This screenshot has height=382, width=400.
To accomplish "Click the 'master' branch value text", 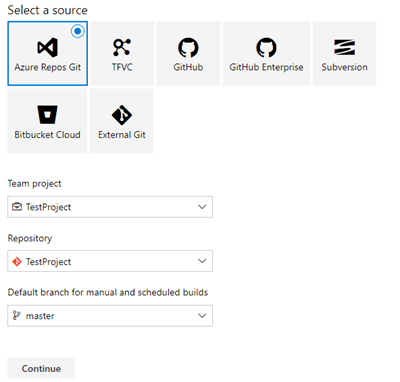I will (x=40, y=316).
